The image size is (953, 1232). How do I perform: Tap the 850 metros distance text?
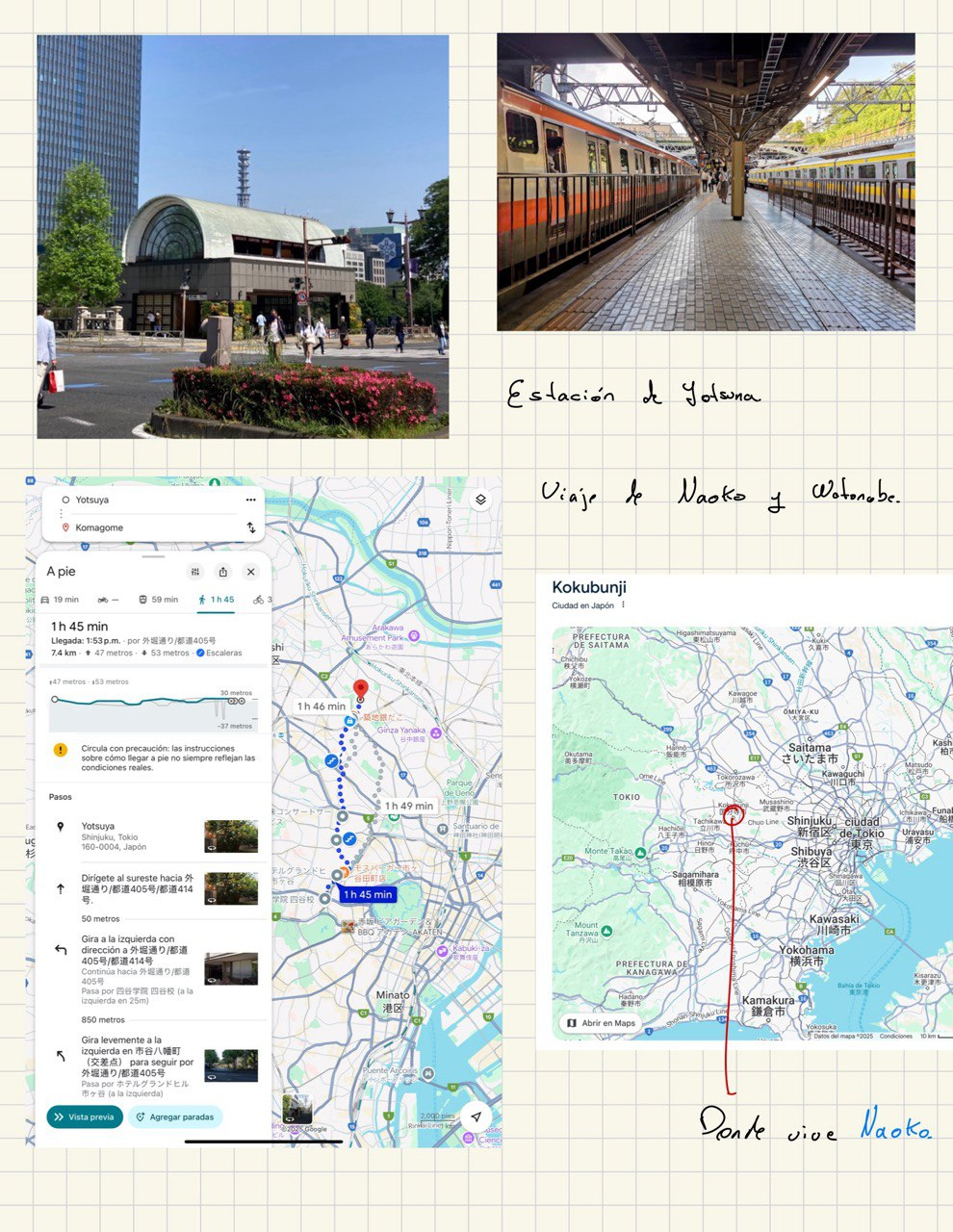coord(103,1019)
